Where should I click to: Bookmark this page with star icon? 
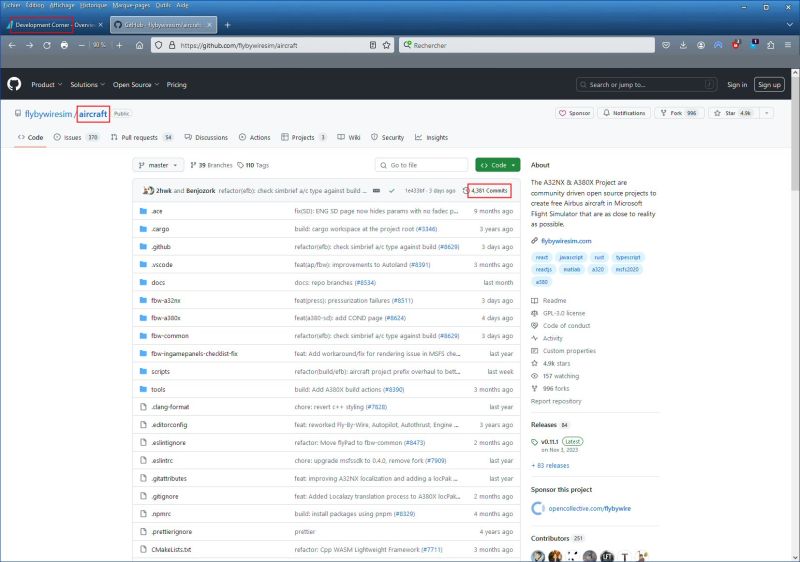pyautogui.click(x=387, y=45)
